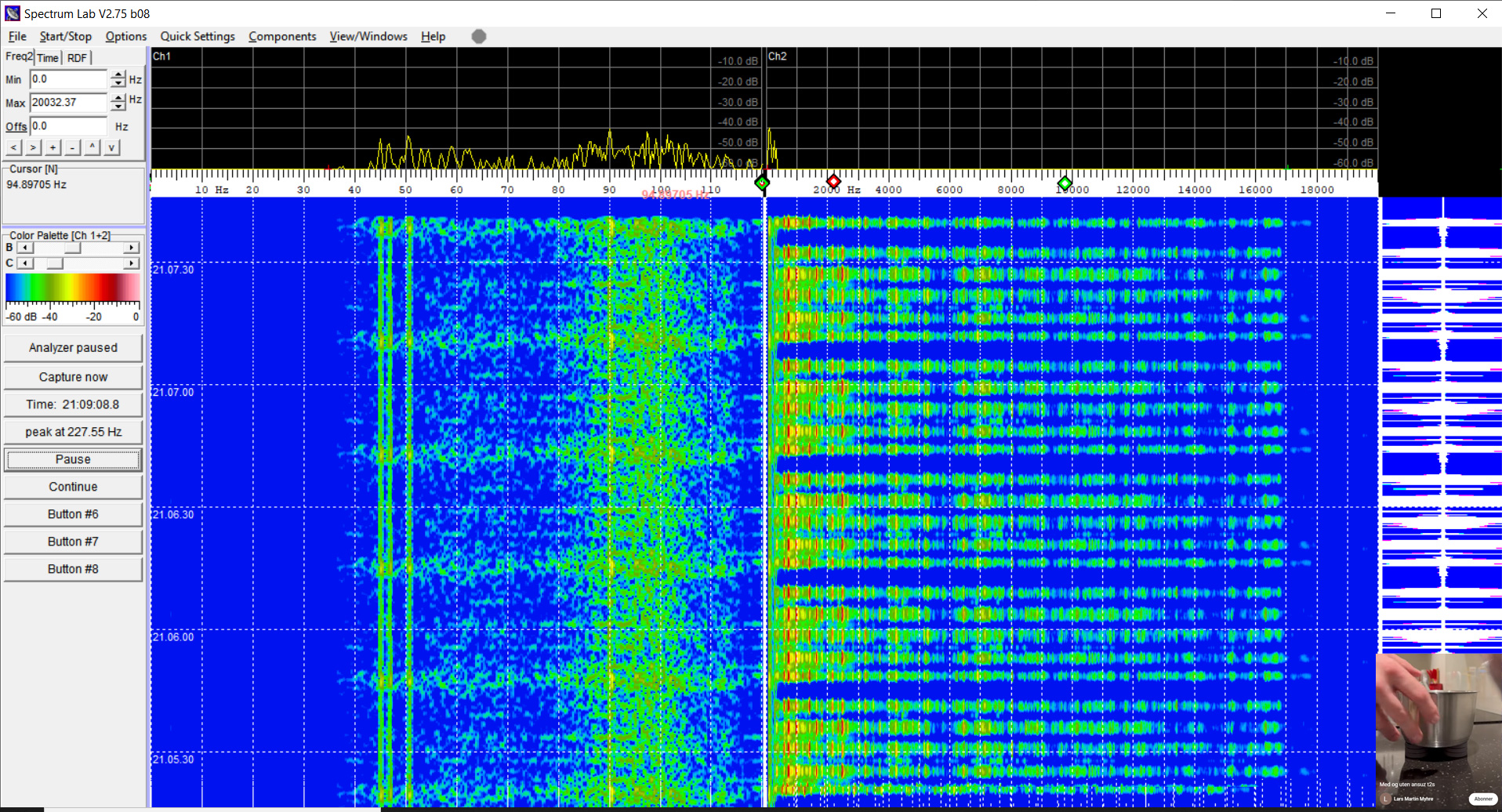Open the Components menu
The image size is (1502, 812).
tap(282, 36)
